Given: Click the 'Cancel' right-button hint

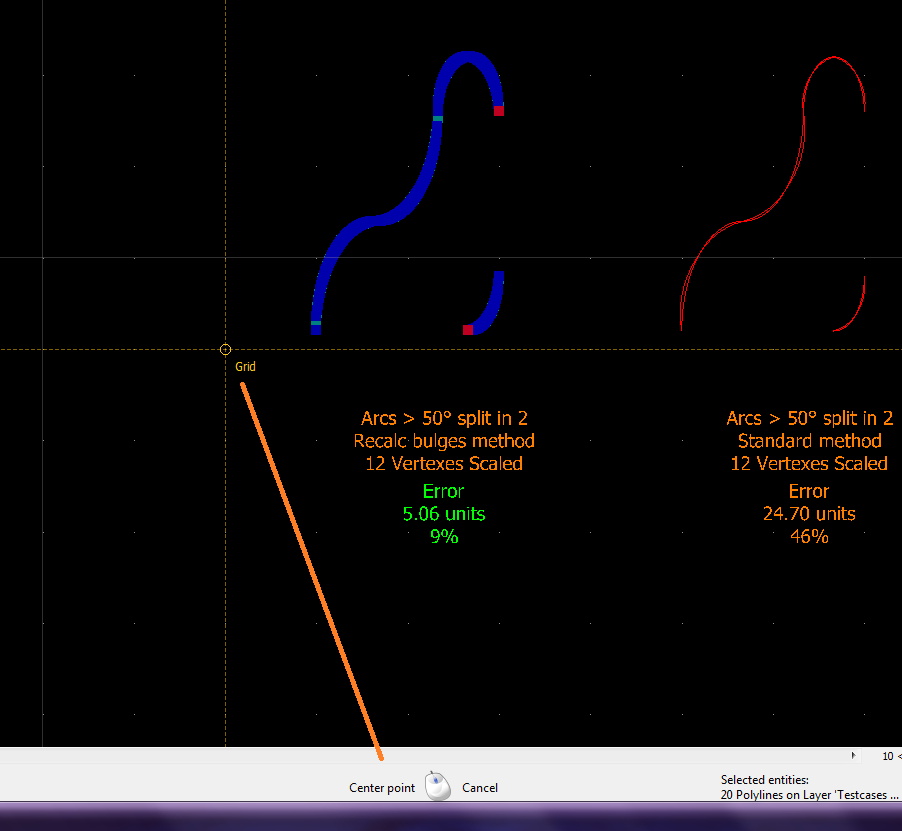Looking at the screenshot, I should pos(480,788).
